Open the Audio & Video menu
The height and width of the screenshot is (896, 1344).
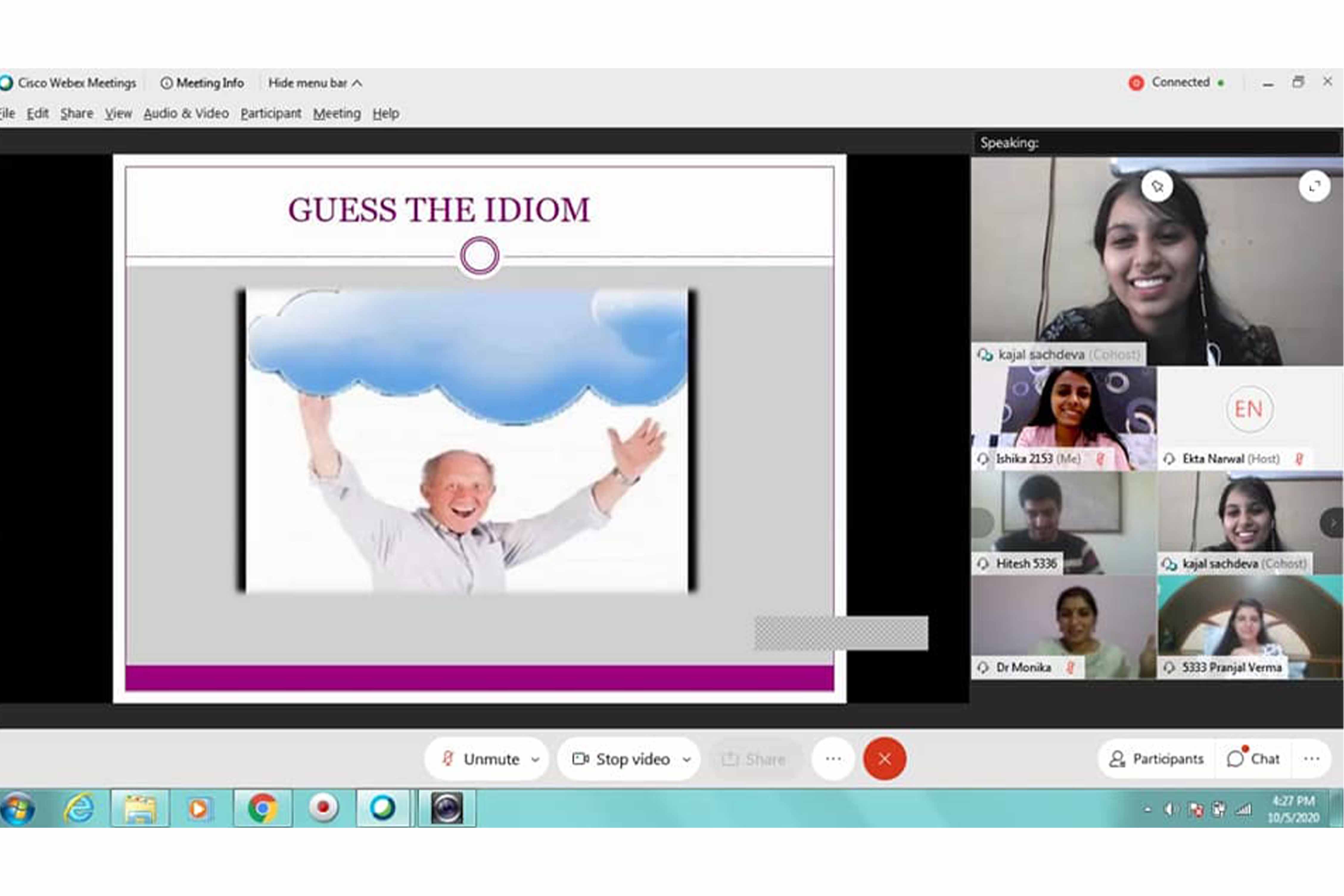tap(186, 113)
